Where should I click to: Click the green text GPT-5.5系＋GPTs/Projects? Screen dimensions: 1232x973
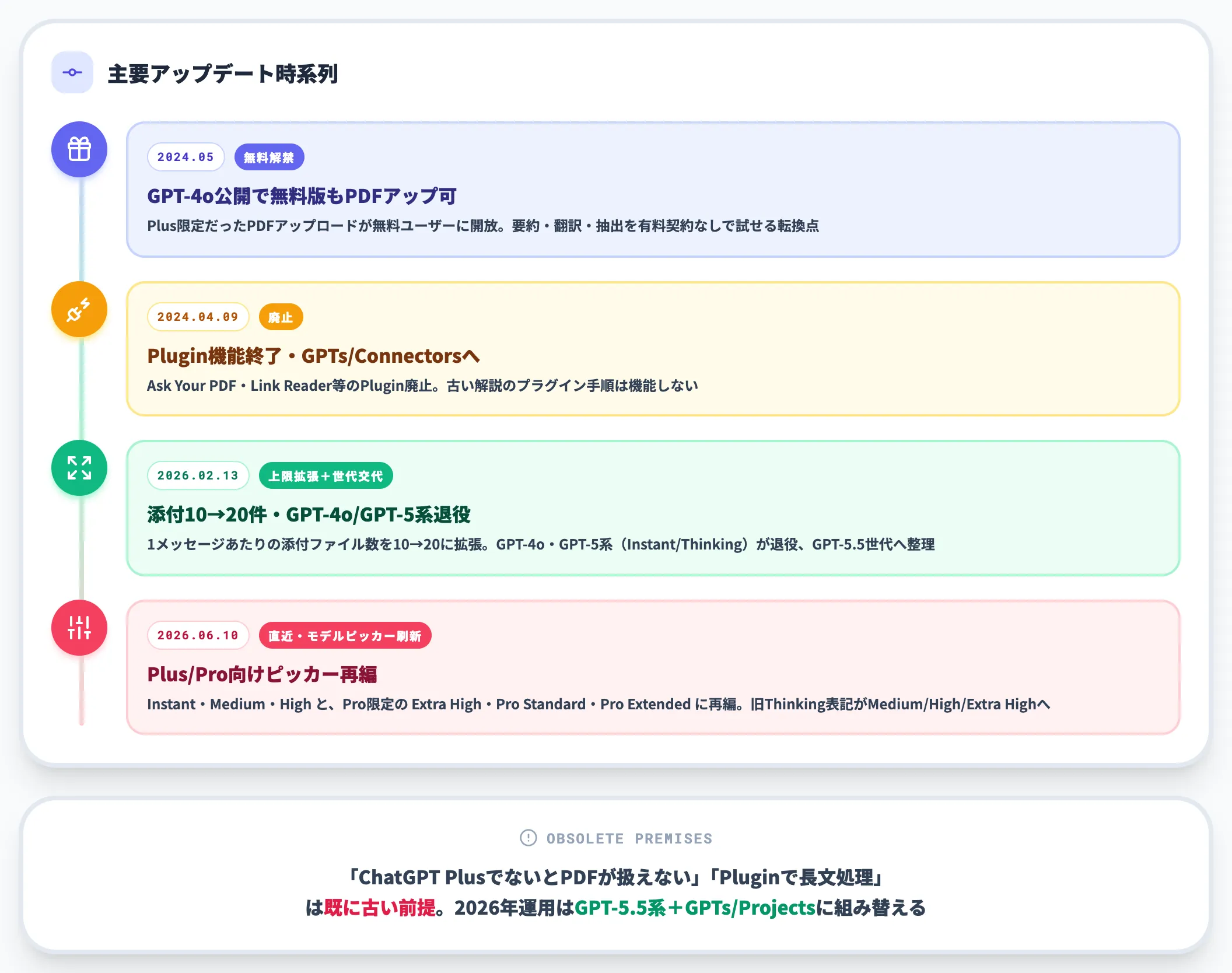695,908
